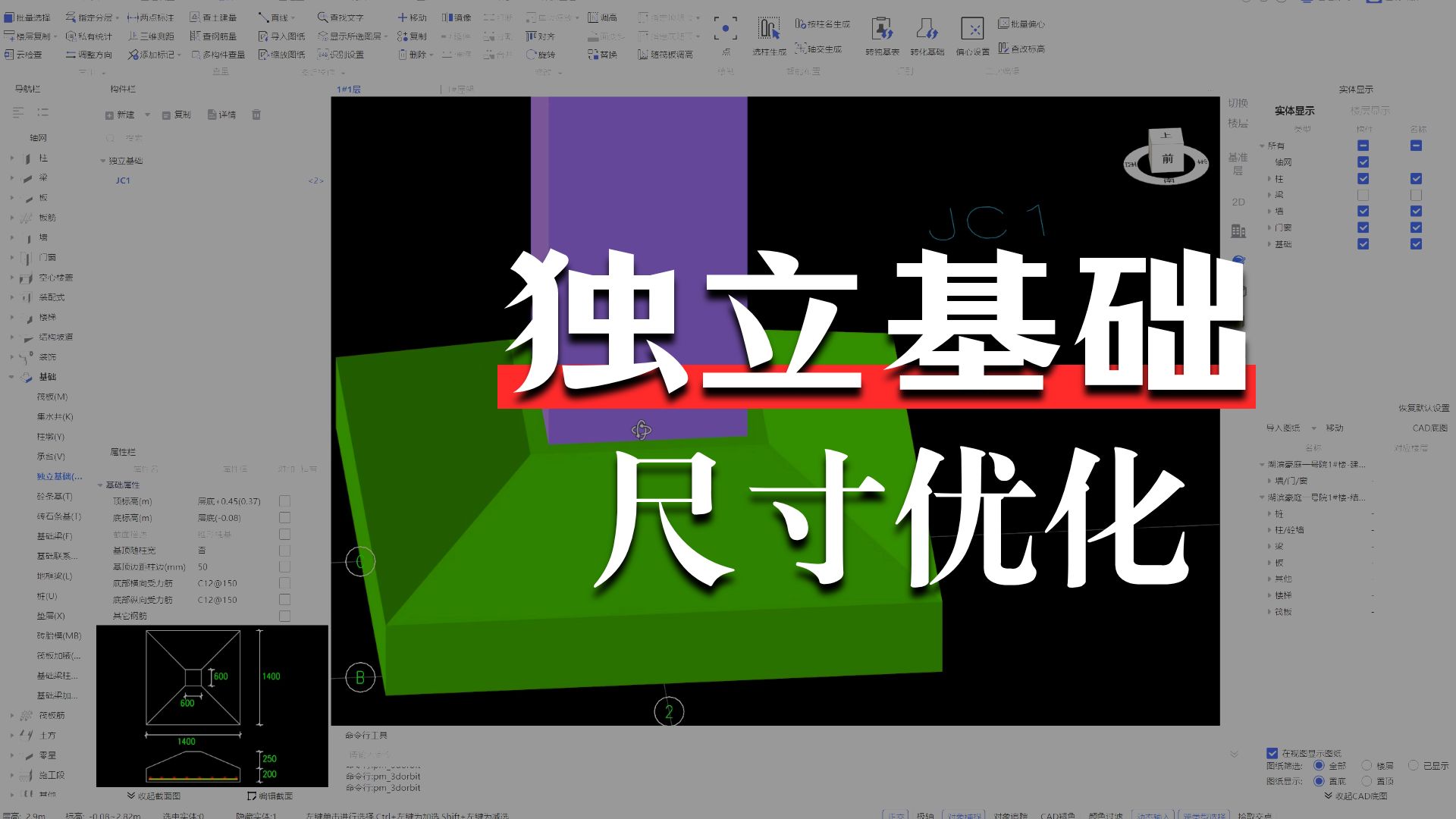Click the 详情 details button
Image resolution: width=1456 pixels, height=819 pixels.
tap(221, 115)
